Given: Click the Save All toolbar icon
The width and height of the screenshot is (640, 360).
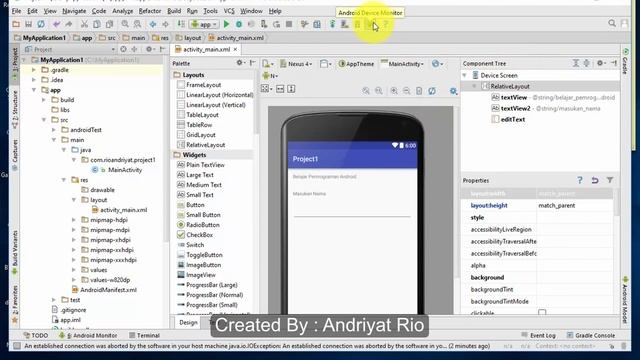Looking at the screenshot, I should [x=28, y=24].
